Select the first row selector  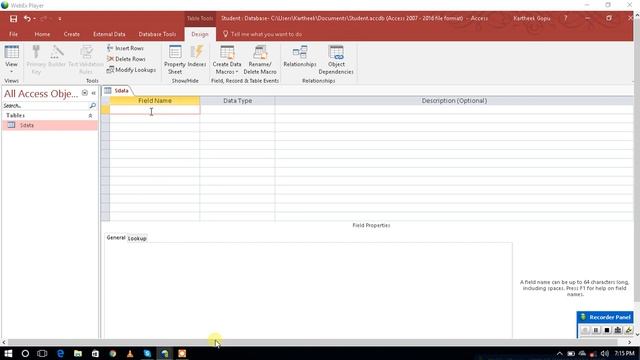coord(105,110)
